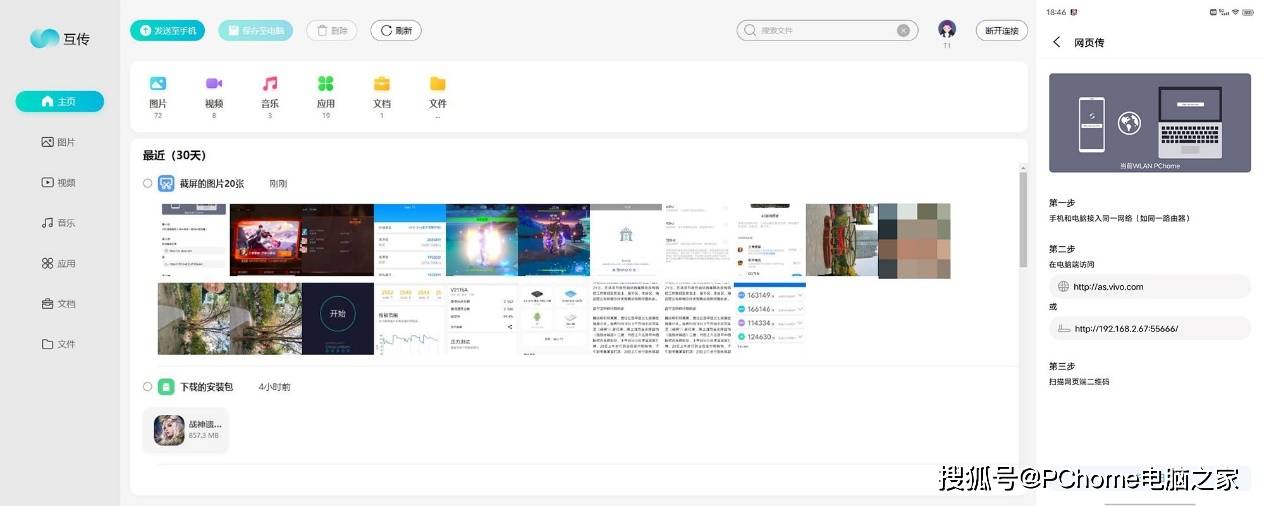Open the 文件 folder category icon
The height and width of the screenshot is (506, 1269).
[438, 85]
